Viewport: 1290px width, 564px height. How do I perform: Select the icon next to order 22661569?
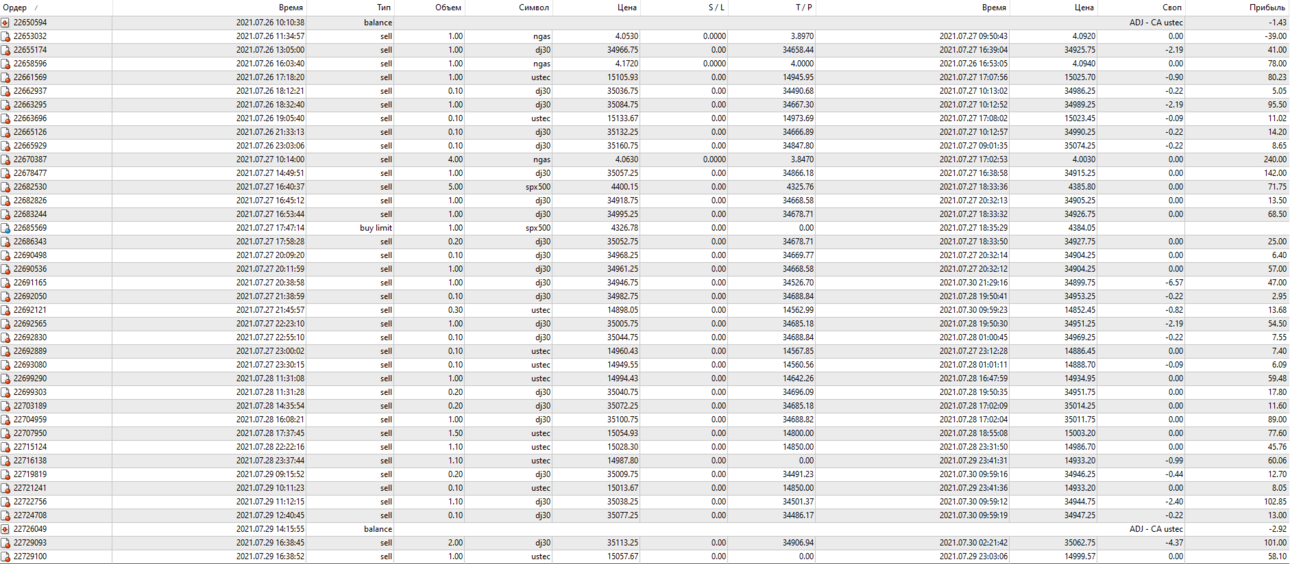[5, 77]
